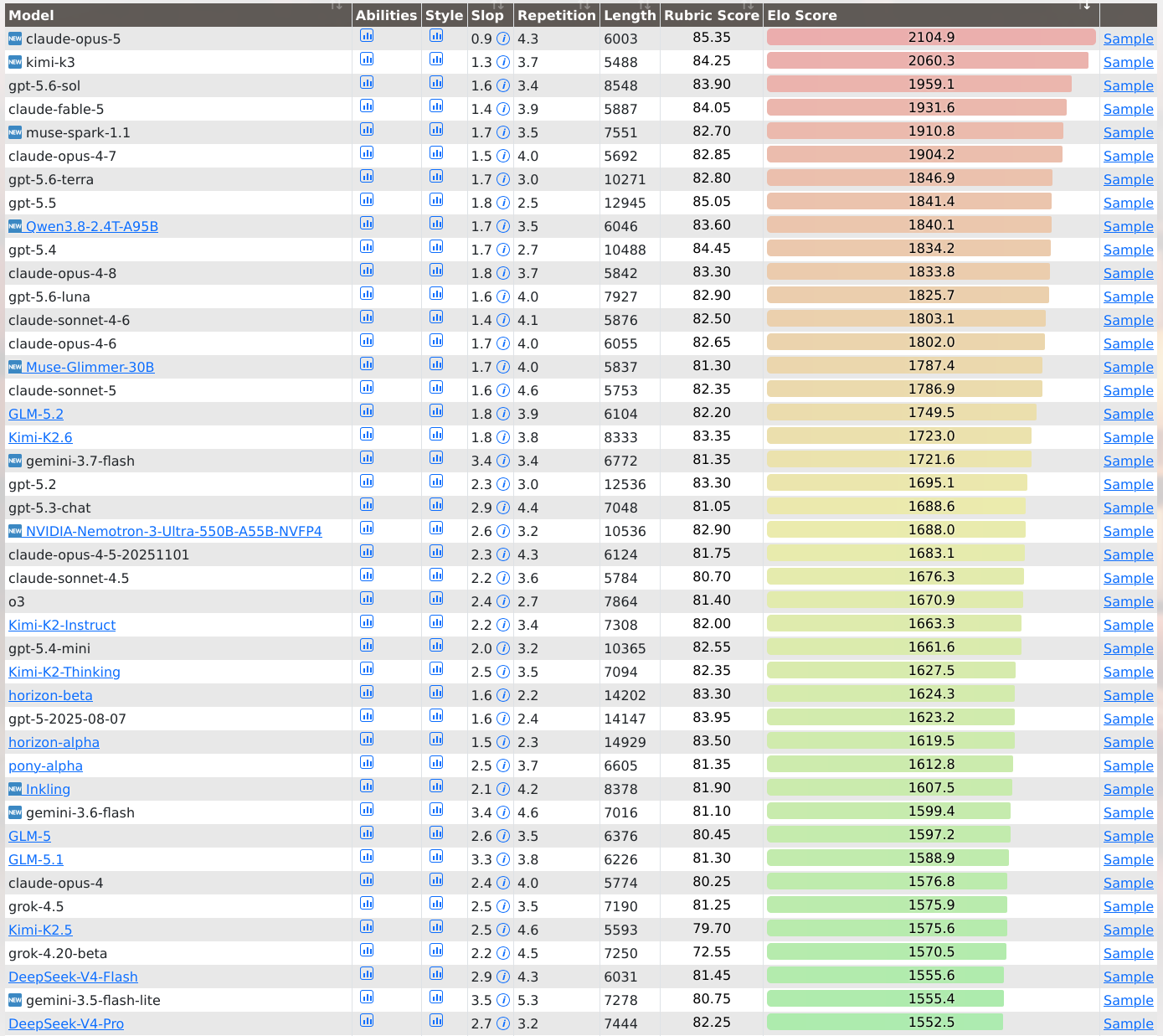The width and height of the screenshot is (1163, 1036).
Task: Click the Length value 14929
Action: click(x=625, y=742)
